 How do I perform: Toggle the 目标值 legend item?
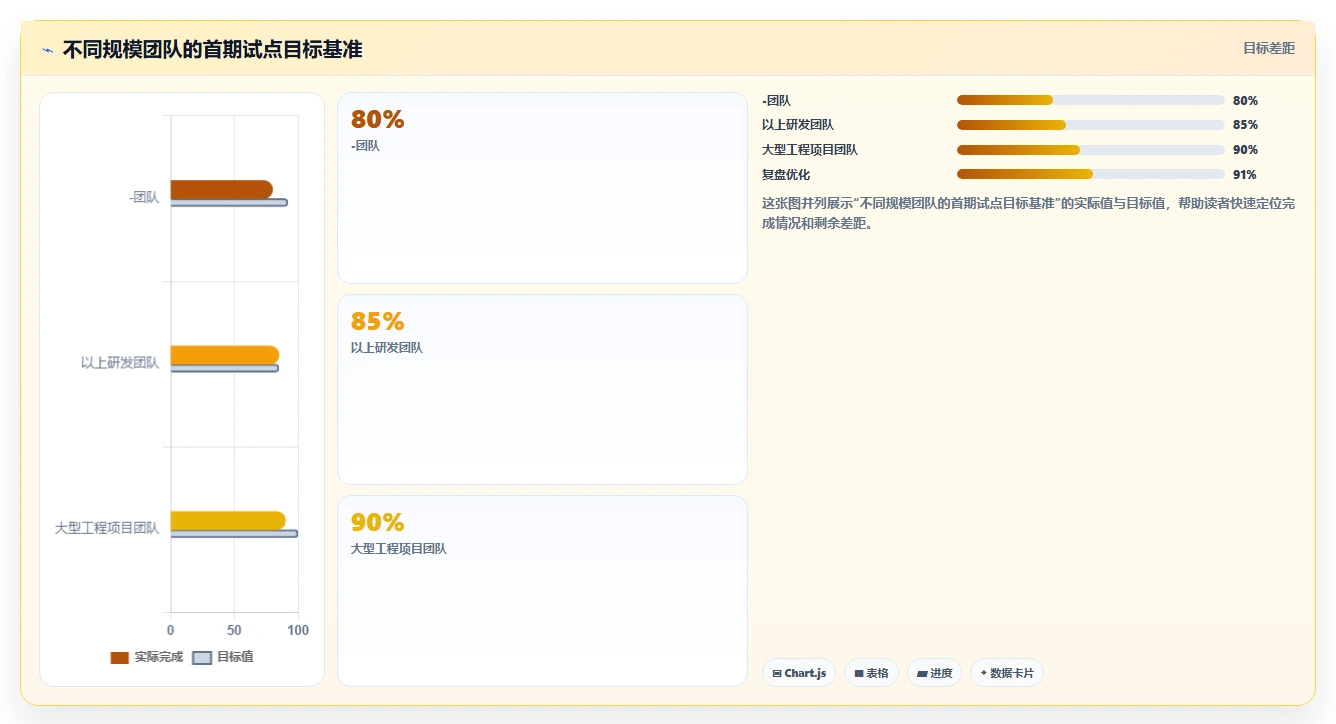(222, 657)
